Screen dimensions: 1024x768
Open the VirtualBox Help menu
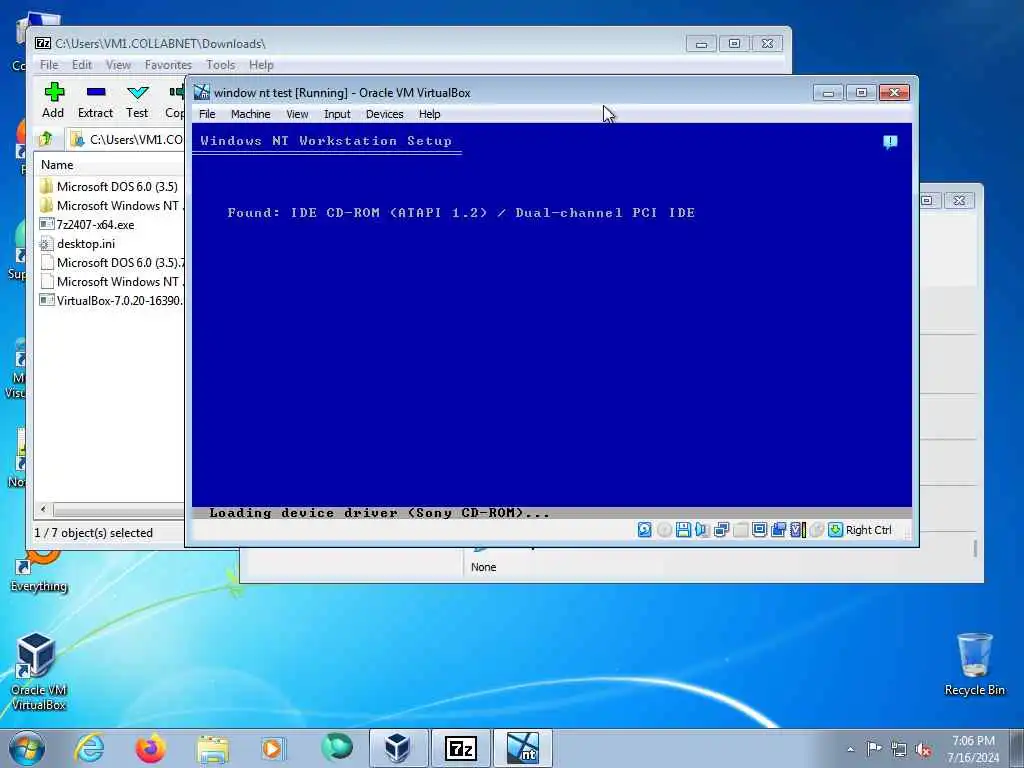click(x=430, y=114)
